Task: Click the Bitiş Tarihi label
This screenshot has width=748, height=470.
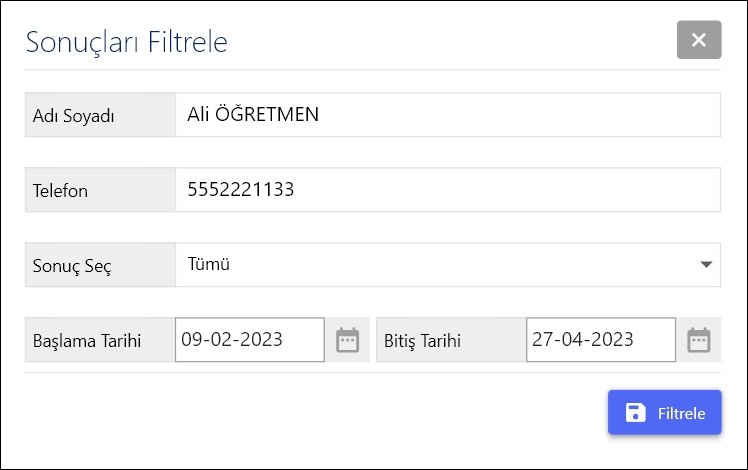Action: (422, 341)
